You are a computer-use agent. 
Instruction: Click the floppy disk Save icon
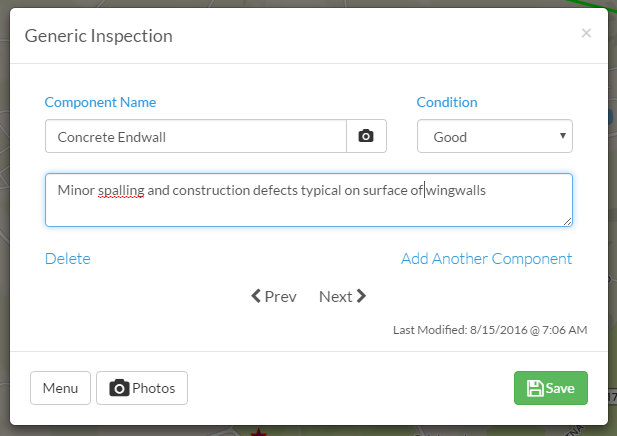535,388
